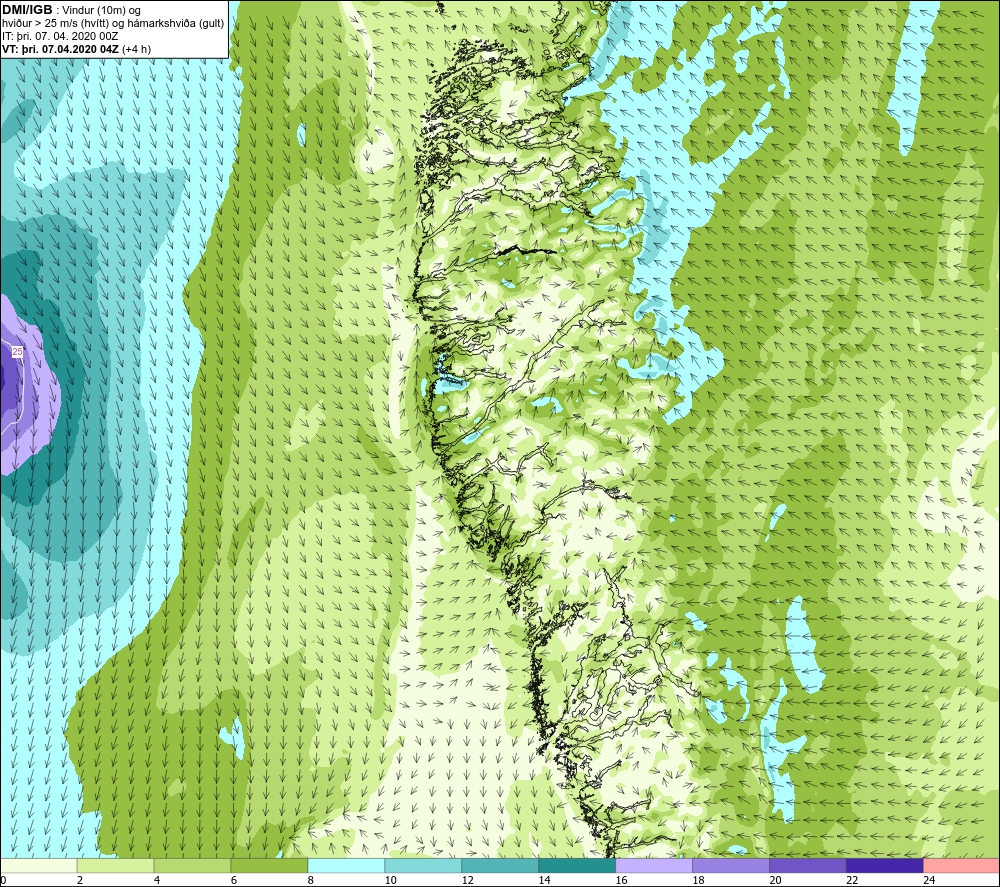Click the 10-12 m/s teal legend swatch
1000x887 pixels.
click(423, 865)
